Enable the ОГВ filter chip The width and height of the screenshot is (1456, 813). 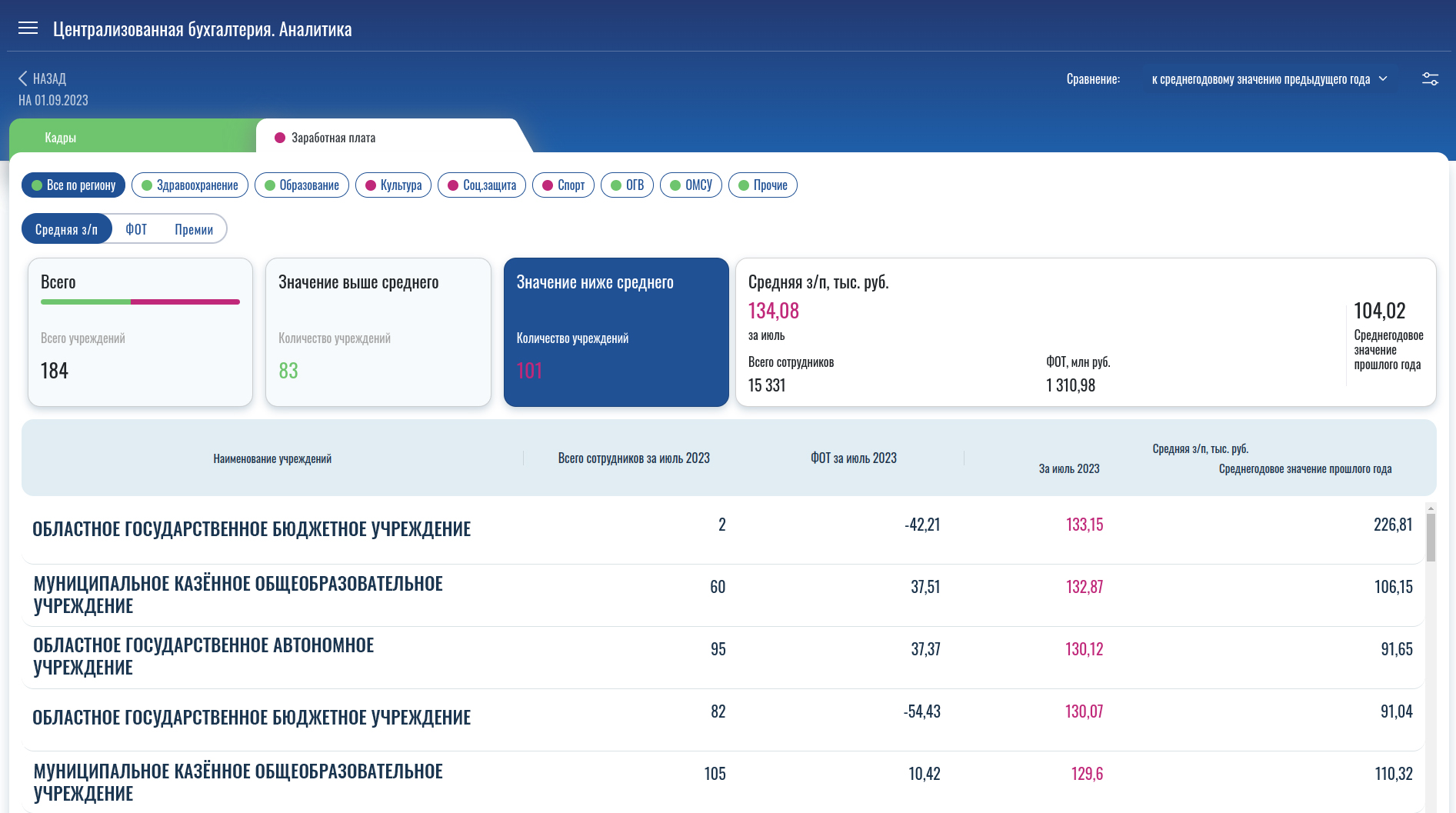click(627, 185)
